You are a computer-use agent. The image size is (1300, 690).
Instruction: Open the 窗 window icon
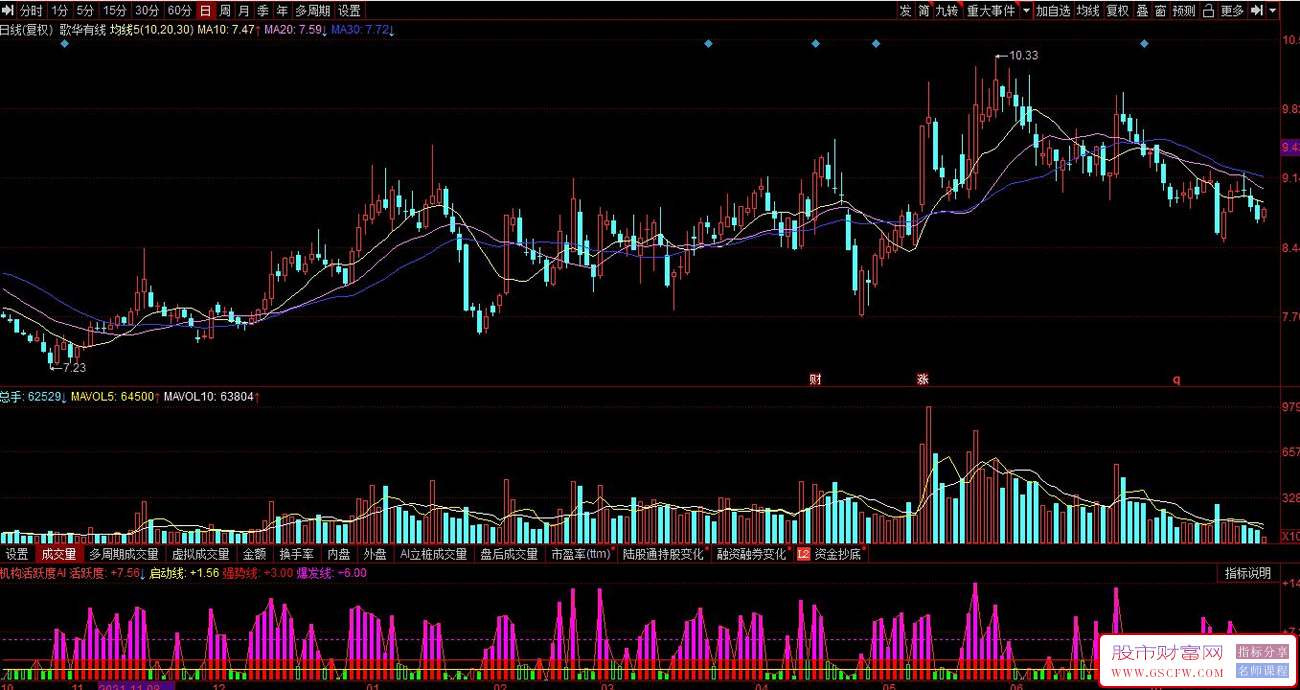(x=1160, y=11)
